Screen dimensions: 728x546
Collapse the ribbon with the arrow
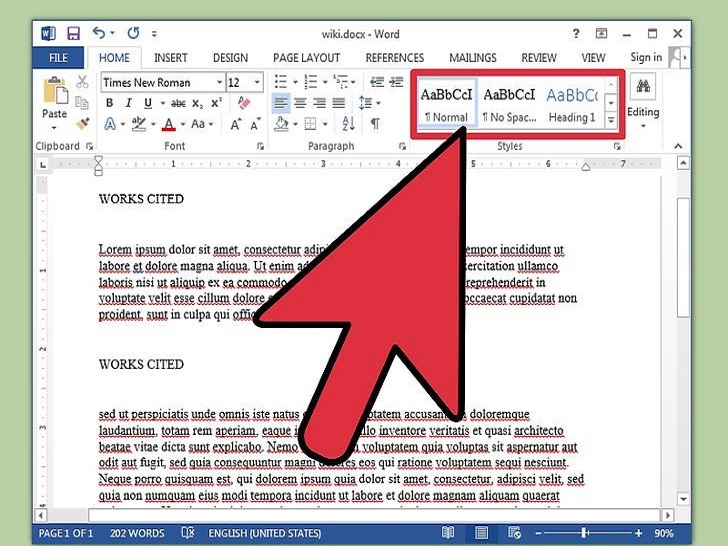coord(678,146)
